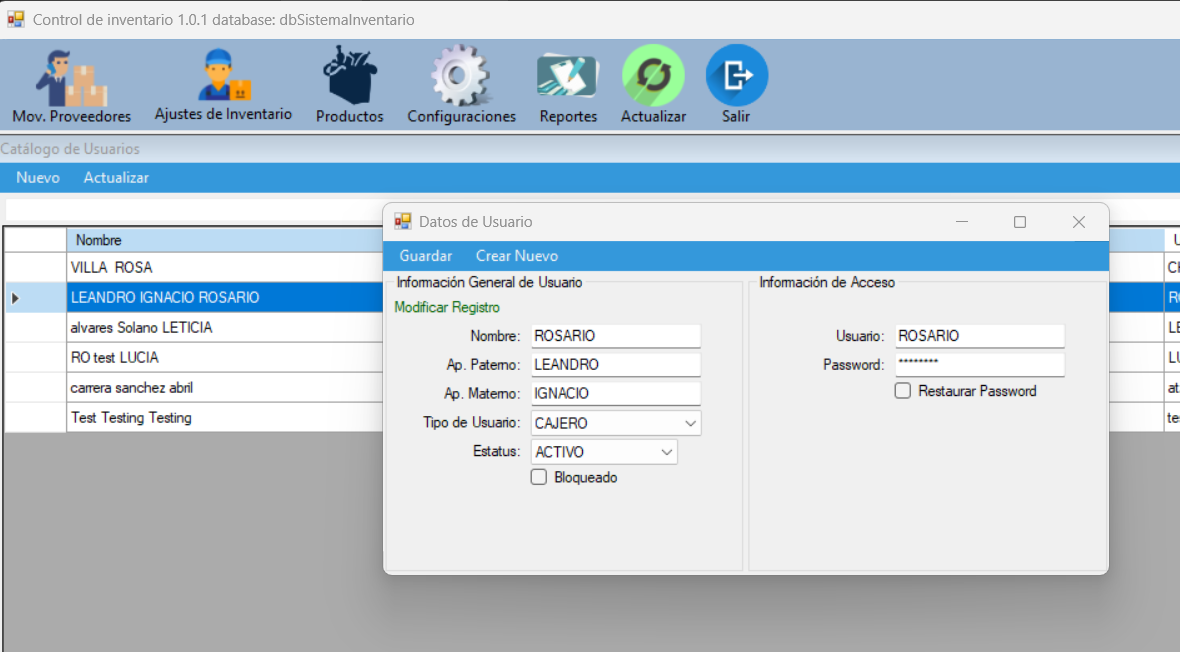Click the Ajustes de Inventario icon
Screen dimensions: 1180x652
tap(223, 77)
